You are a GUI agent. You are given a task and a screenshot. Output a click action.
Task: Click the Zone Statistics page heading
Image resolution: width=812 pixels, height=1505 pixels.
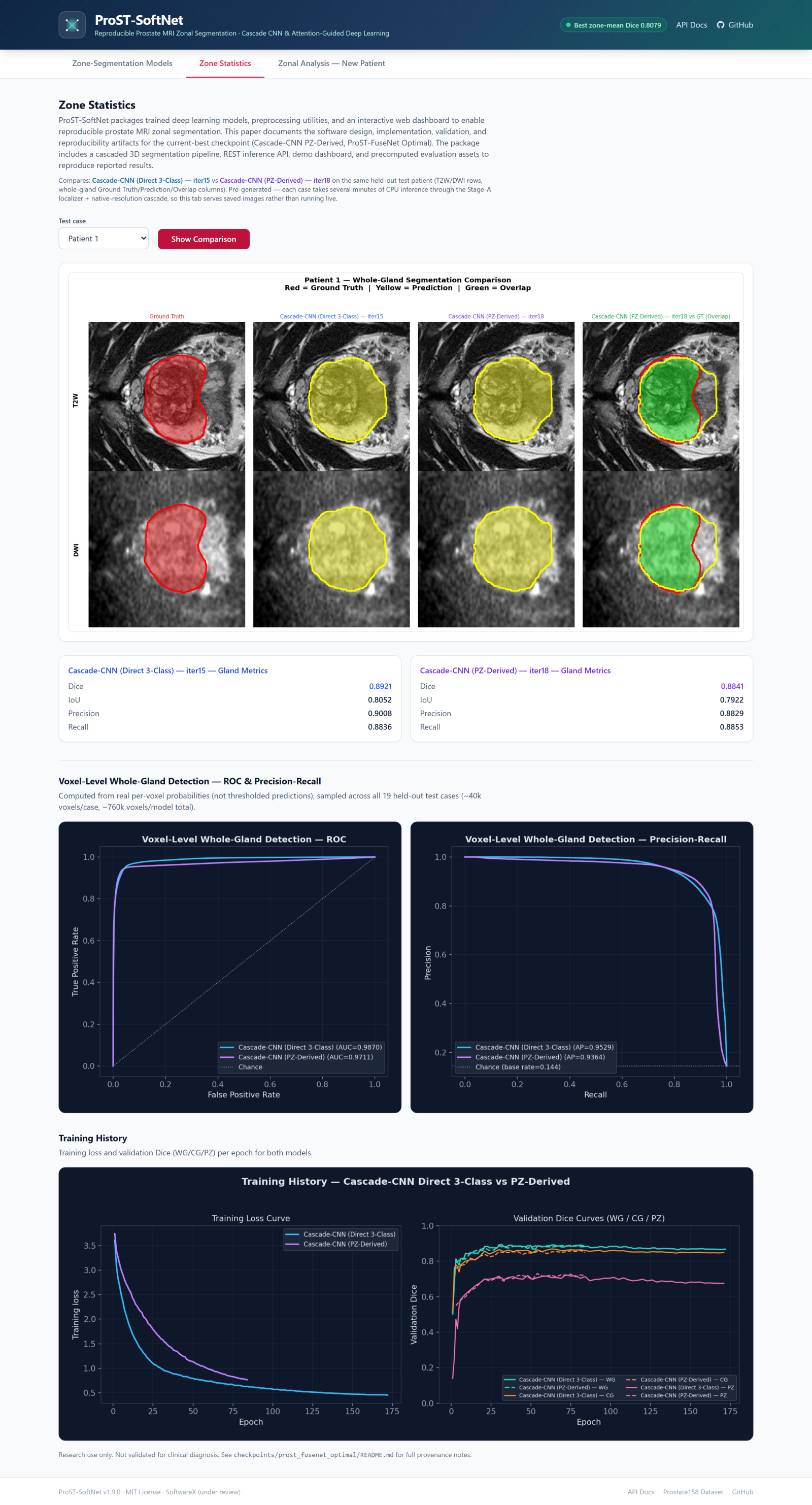click(97, 105)
